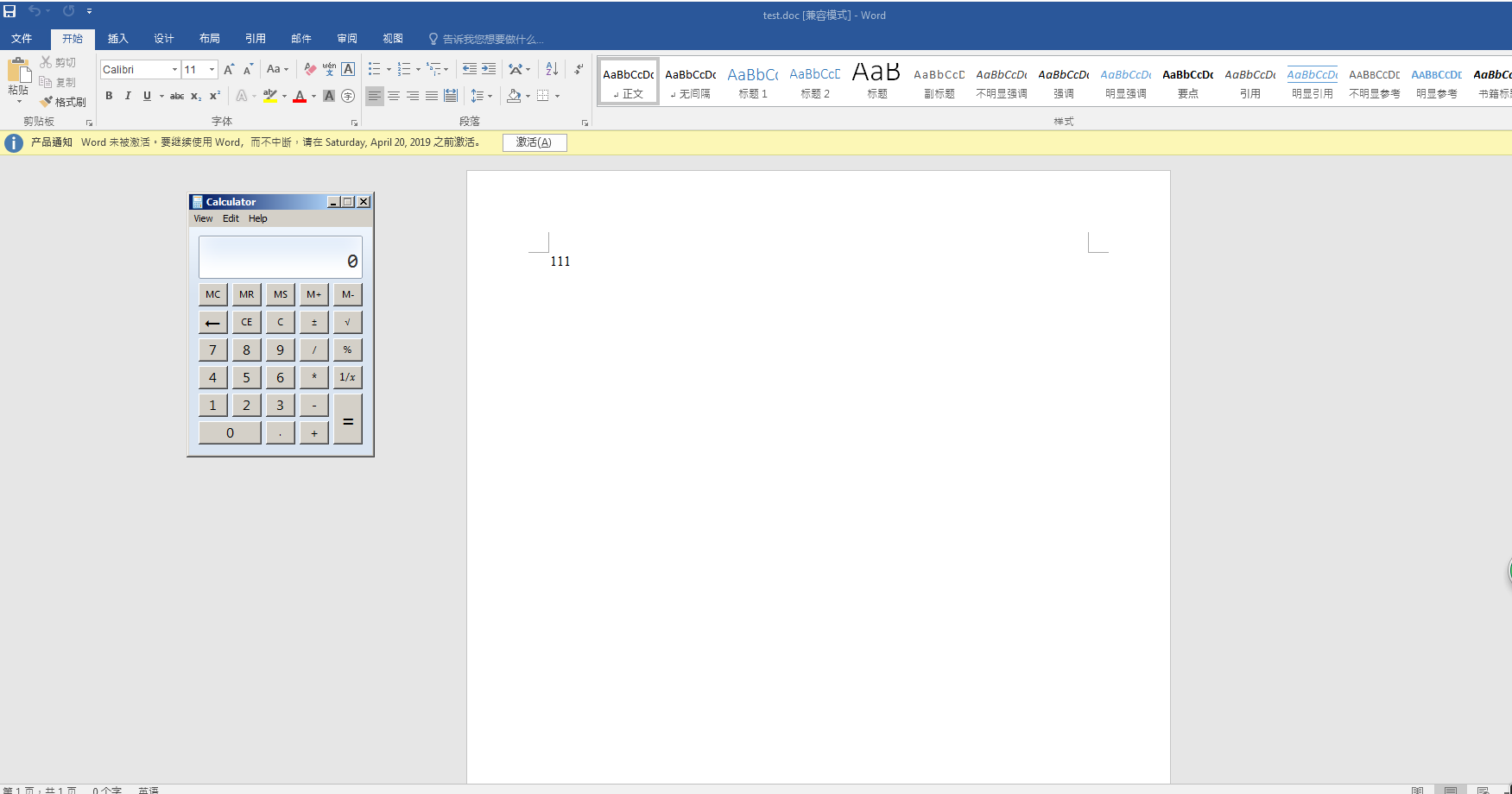Apply strikethrough formatting
The image size is (1512, 794).
click(x=177, y=96)
